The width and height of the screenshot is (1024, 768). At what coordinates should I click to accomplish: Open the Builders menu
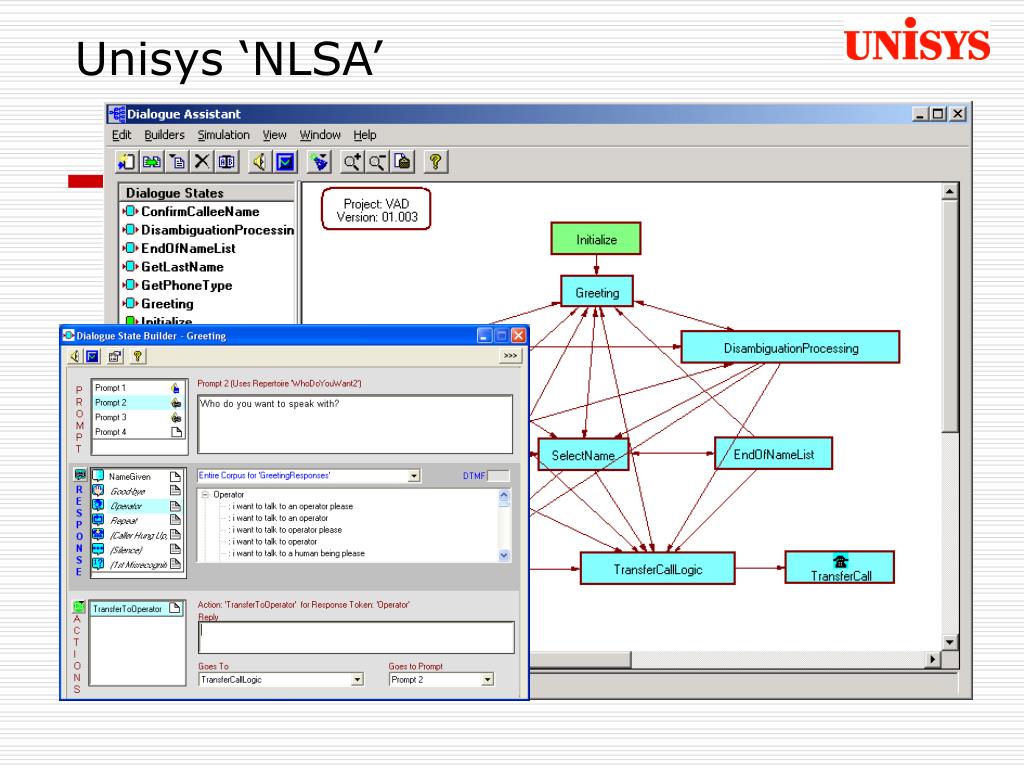click(x=165, y=135)
